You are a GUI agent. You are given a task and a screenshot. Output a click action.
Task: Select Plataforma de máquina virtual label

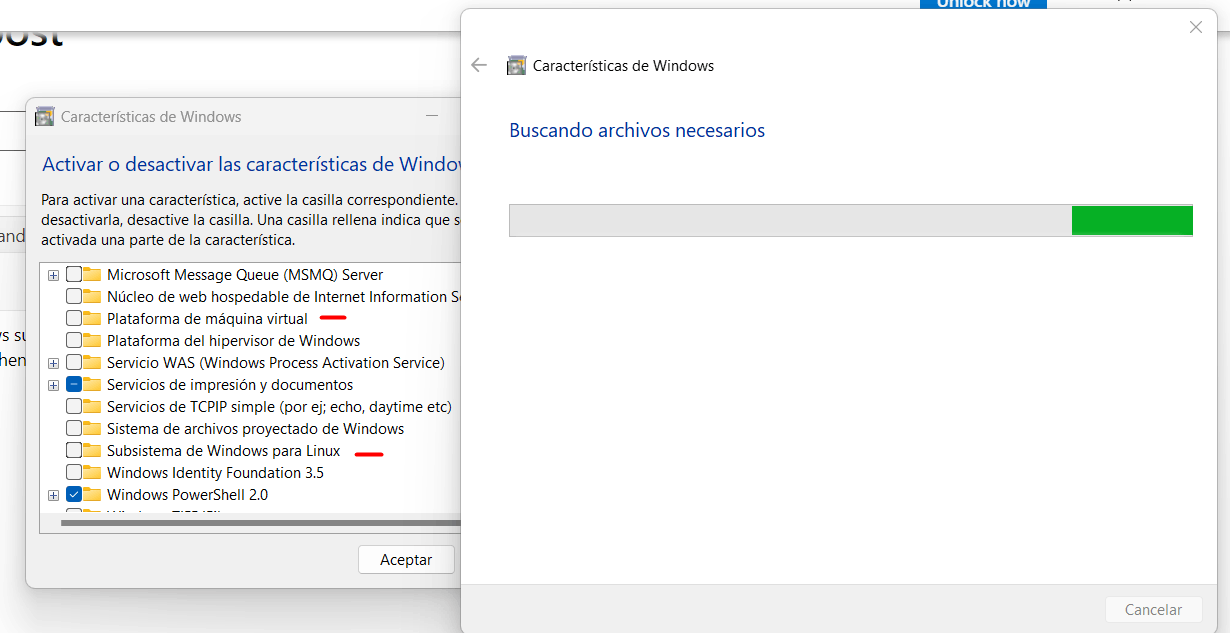coord(207,319)
